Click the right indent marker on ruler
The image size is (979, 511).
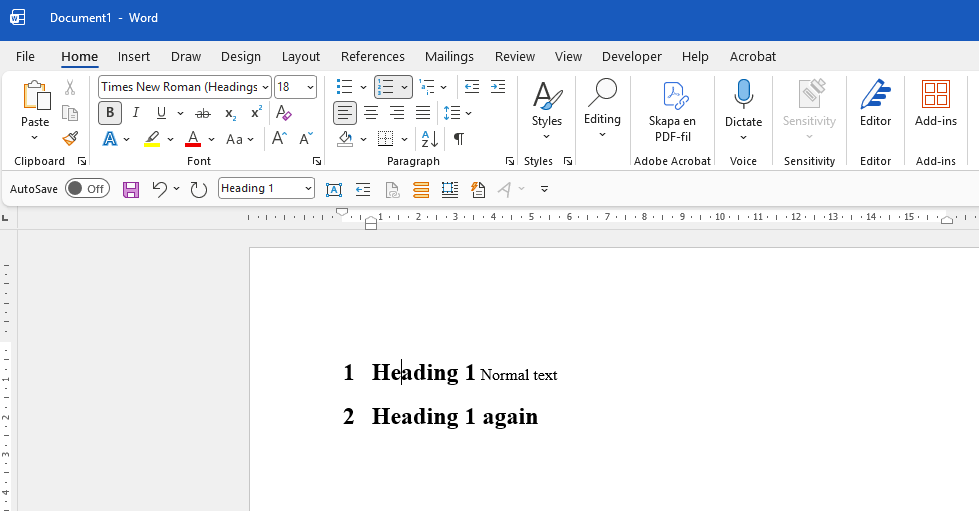[947, 219]
